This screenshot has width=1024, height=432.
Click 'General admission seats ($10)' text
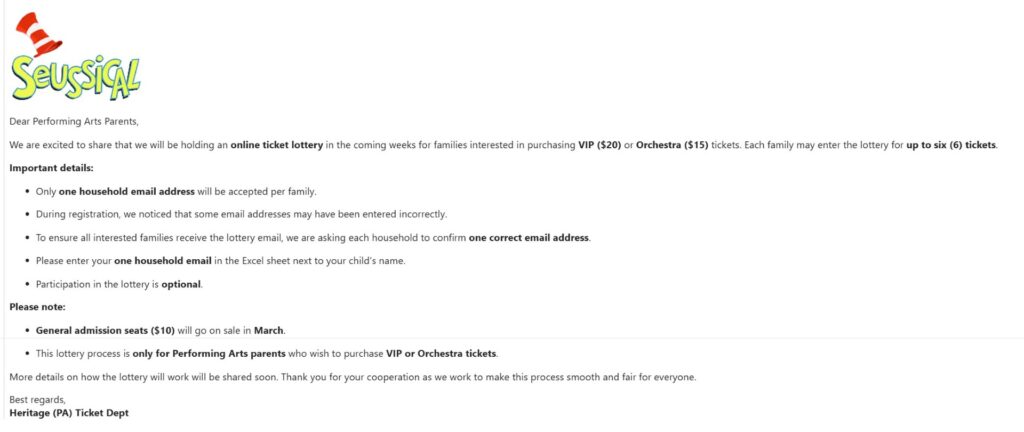[105, 330]
